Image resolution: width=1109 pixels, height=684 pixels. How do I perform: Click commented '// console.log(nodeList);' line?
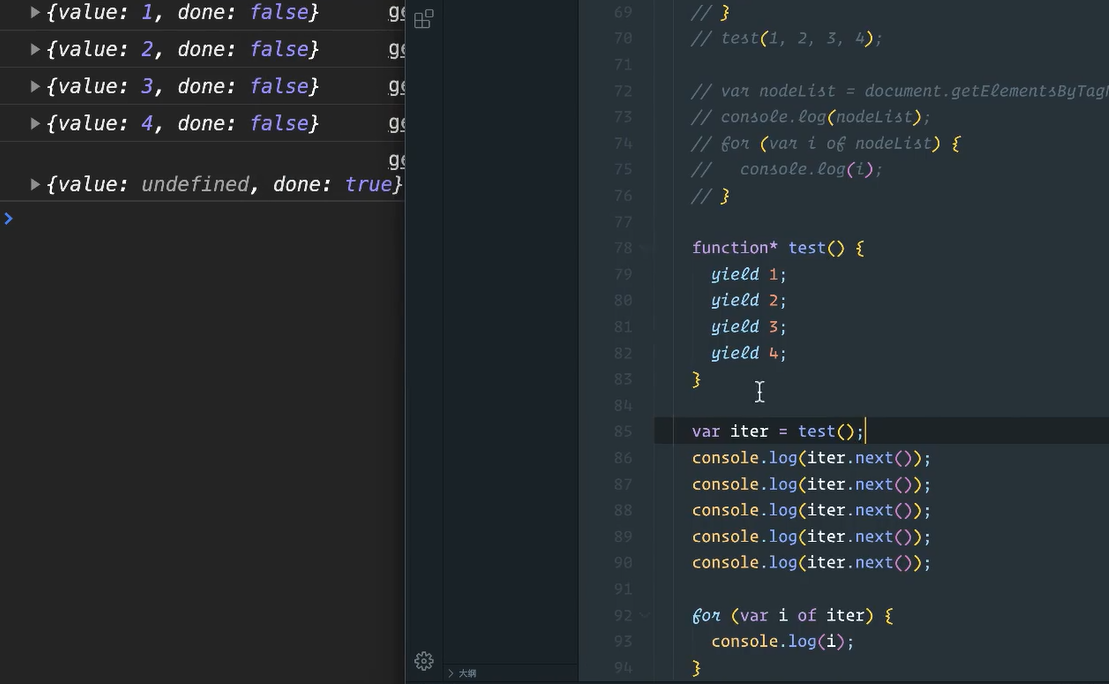click(811, 117)
